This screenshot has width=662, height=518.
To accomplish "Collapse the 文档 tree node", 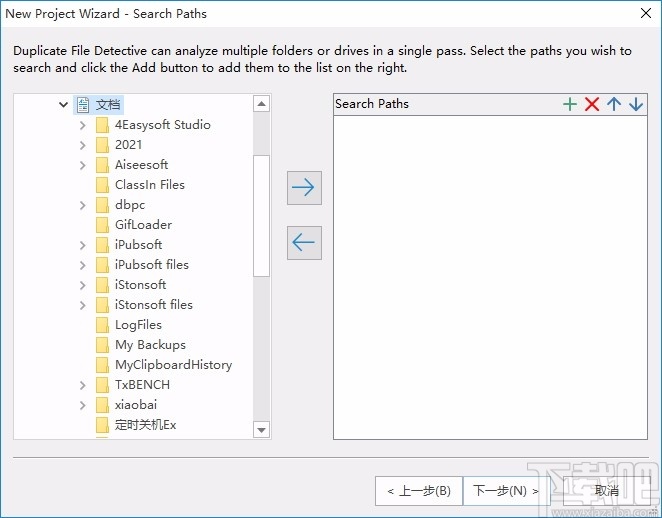I will coord(63,104).
